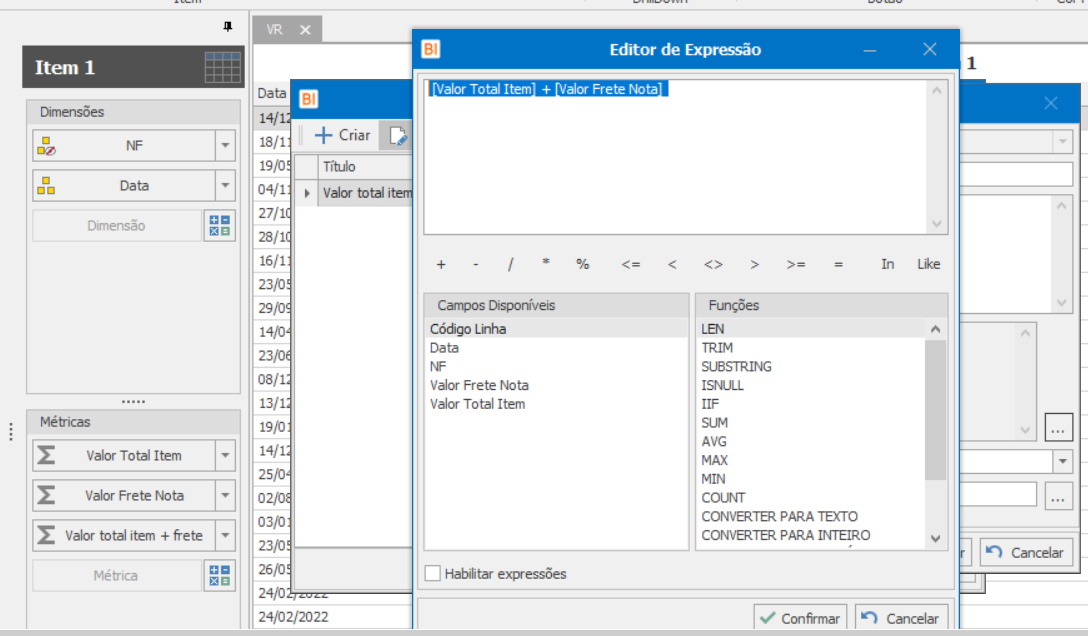1088x636 pixels.
Task: Close the VR tab
Action: pos(305,30)
